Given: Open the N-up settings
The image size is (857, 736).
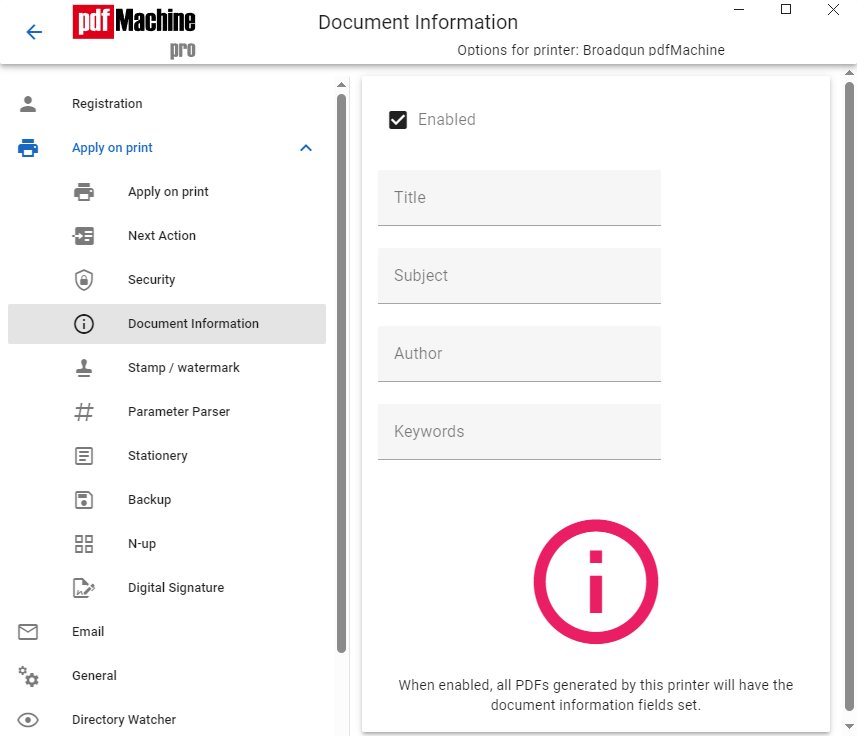Looking at the screenshot, I should (167, 544).
